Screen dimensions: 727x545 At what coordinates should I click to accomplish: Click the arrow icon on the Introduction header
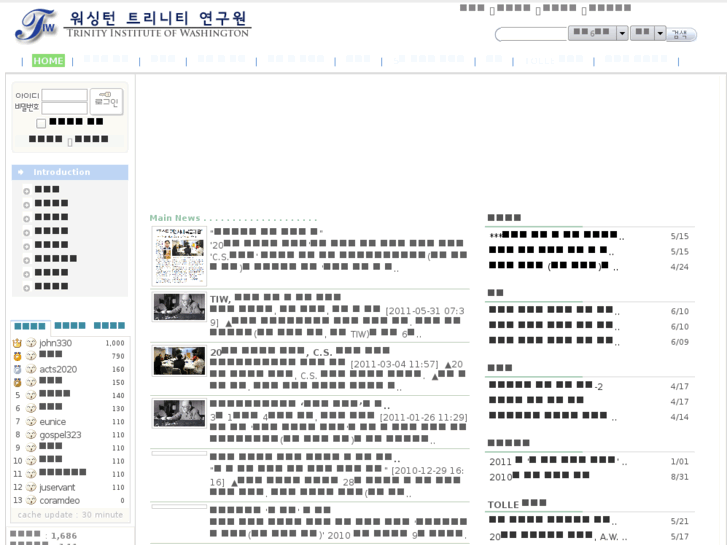(x=20, y=172)
